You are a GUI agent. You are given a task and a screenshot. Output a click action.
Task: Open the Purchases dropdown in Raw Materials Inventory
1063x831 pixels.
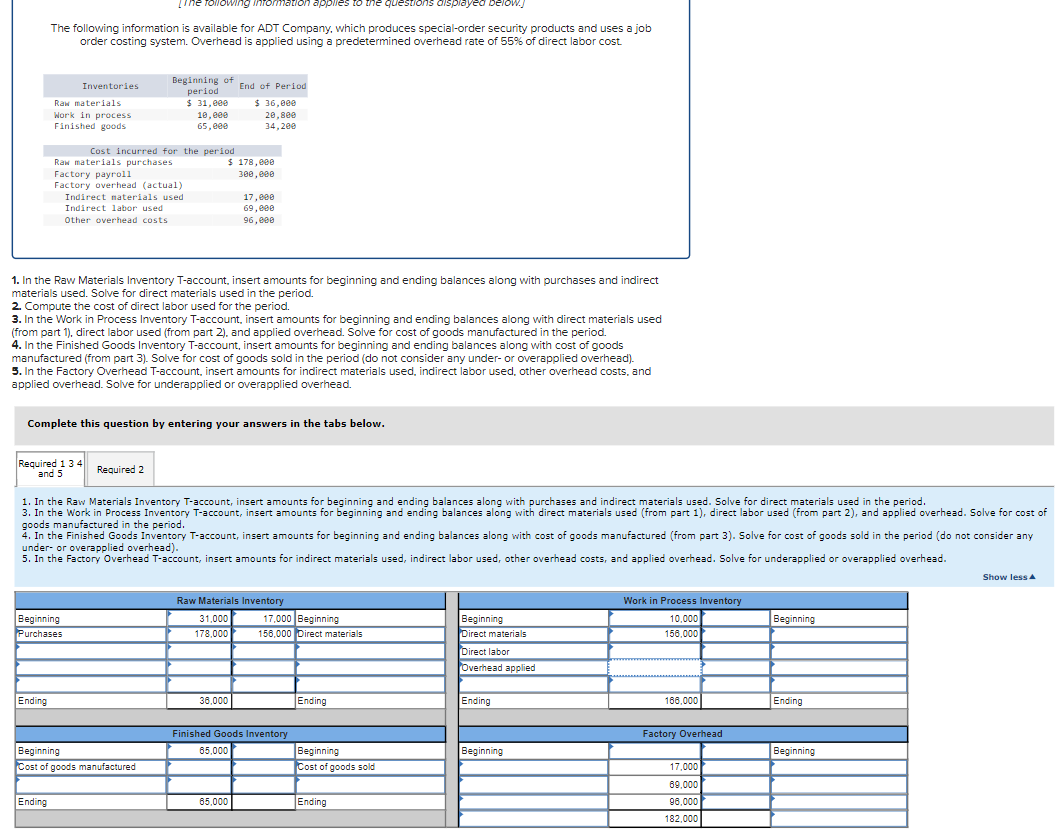point(91,634)
